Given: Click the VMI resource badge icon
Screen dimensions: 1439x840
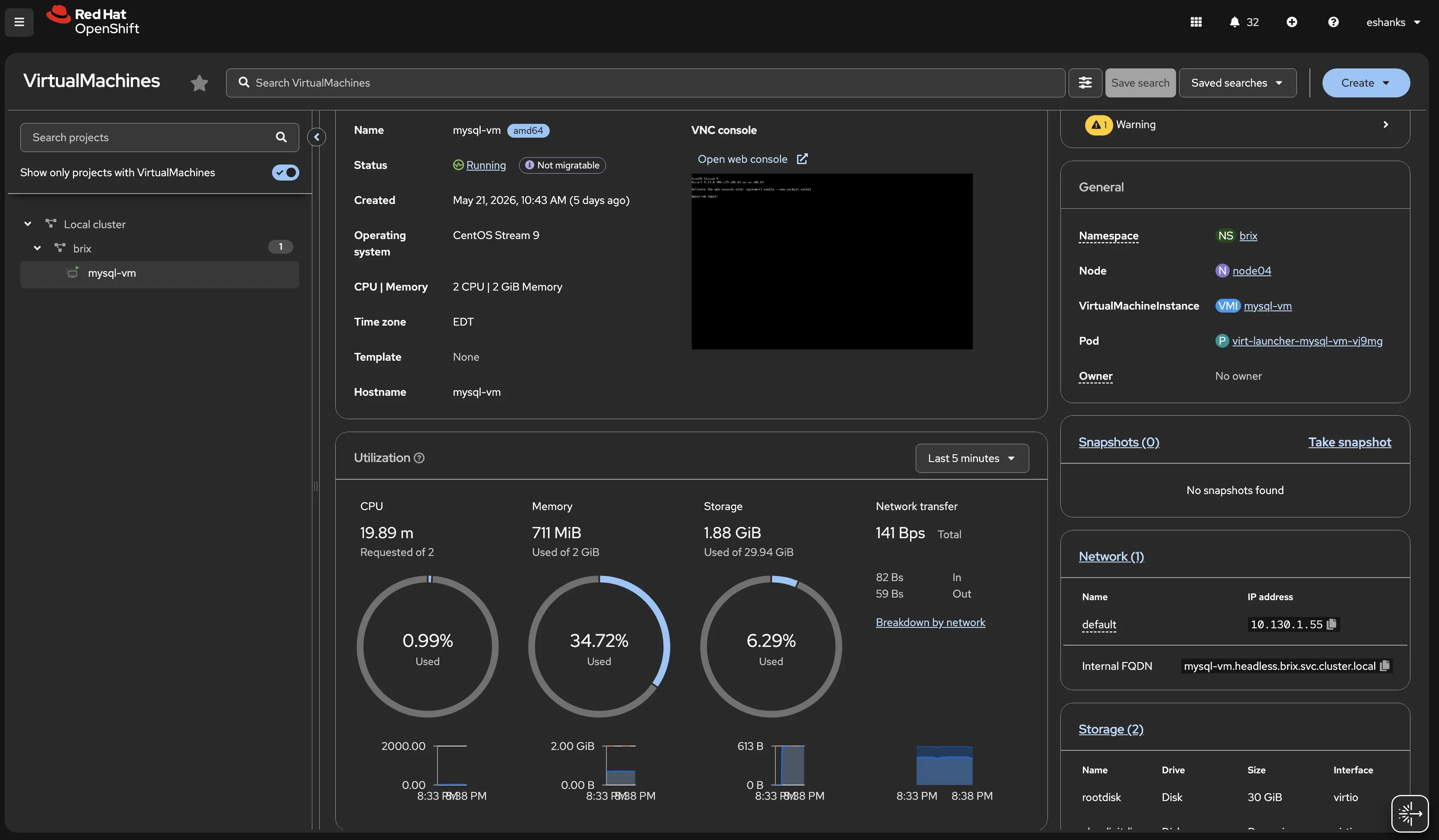Looking at the screenshot, I should (1228, 306).
